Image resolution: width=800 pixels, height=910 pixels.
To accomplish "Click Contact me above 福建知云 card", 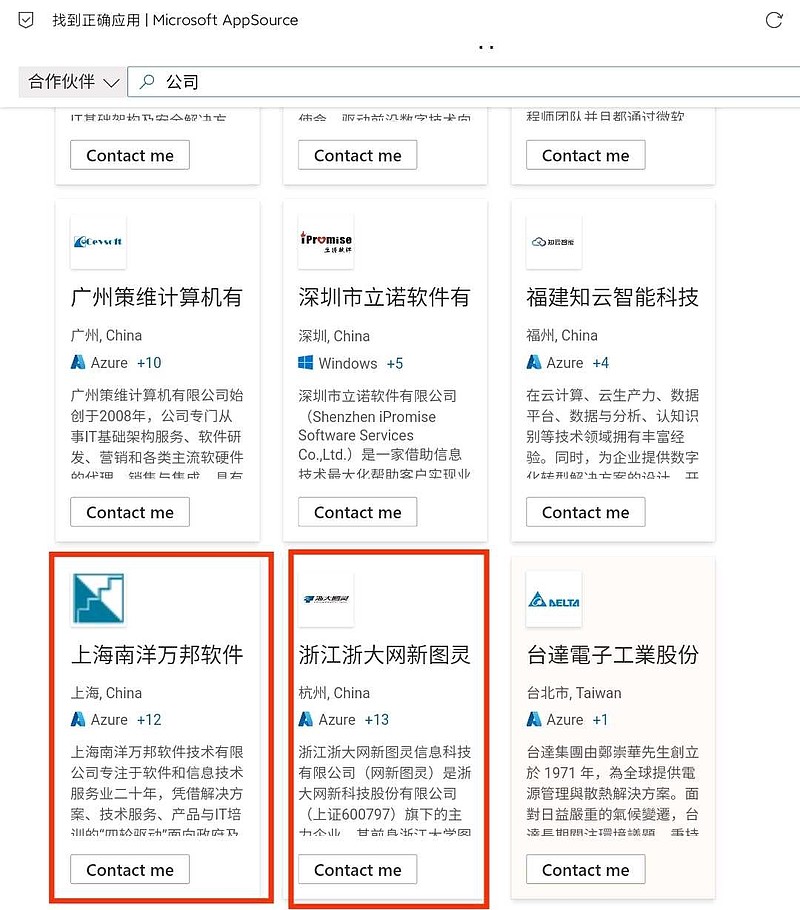I will pos(586,155).
